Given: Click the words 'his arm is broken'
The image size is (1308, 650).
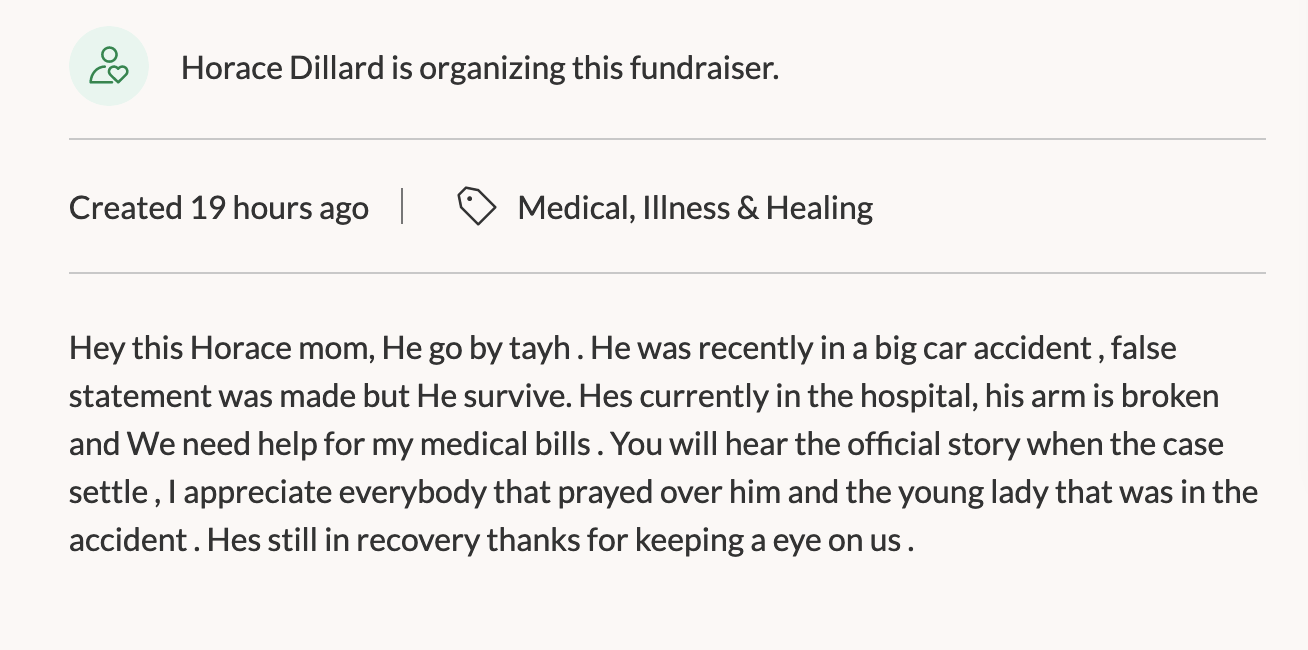Looking at the screenshot, I should coord(1102,397).
